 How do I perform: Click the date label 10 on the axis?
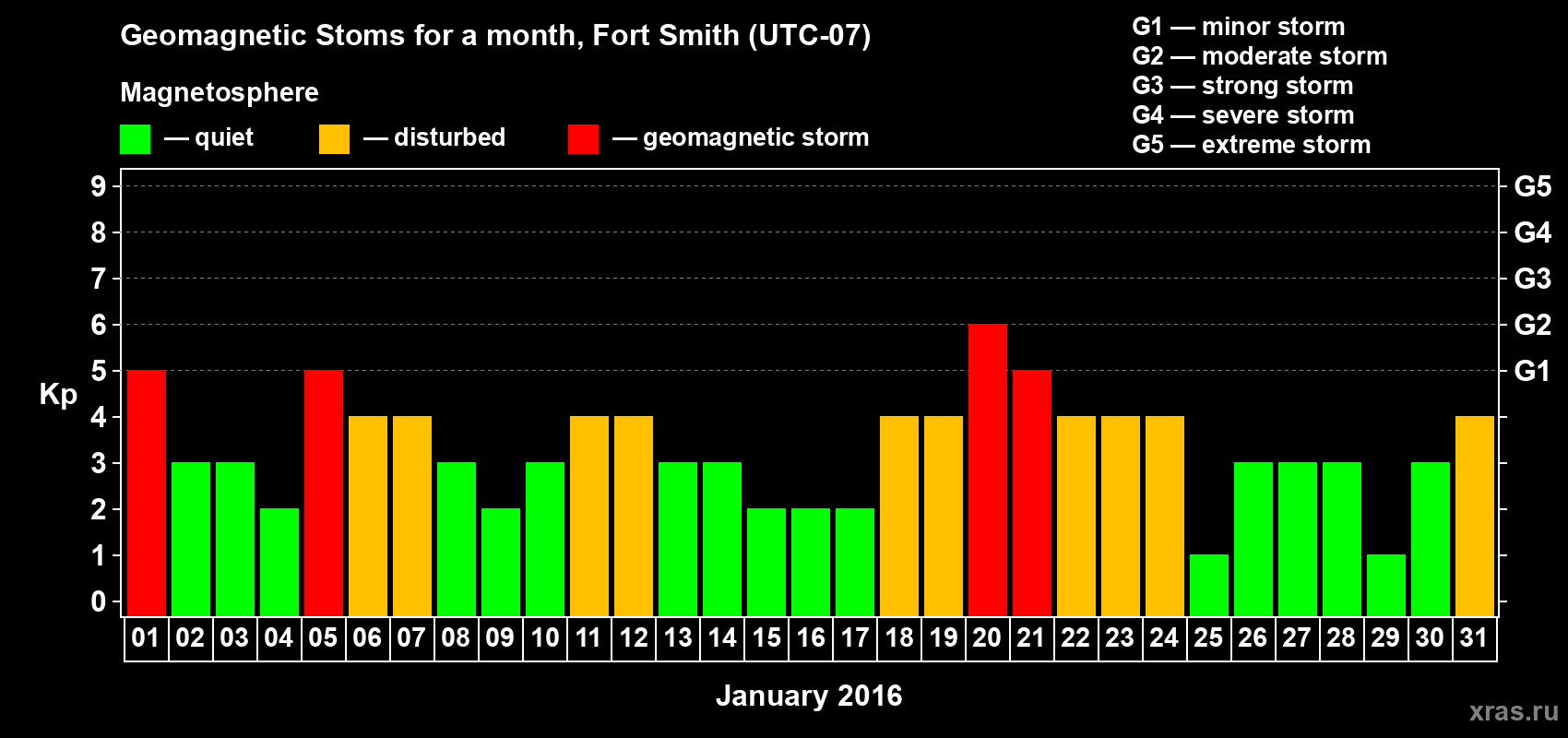click(x=544, y=637)
